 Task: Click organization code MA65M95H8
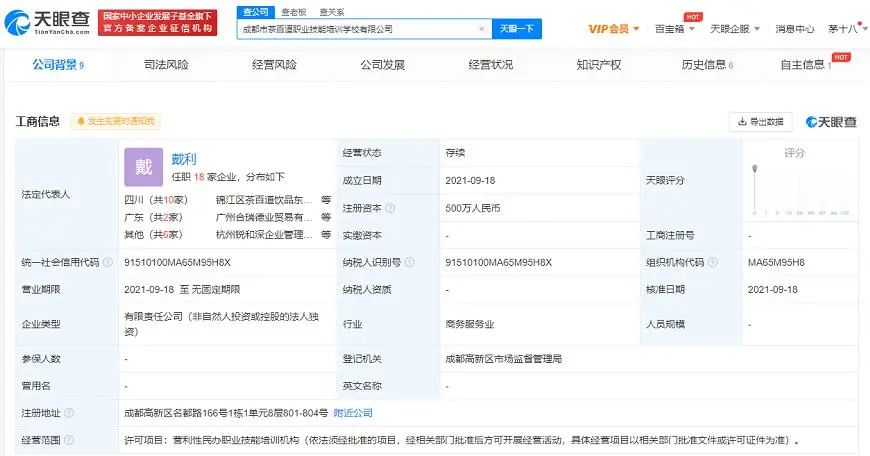776,262
